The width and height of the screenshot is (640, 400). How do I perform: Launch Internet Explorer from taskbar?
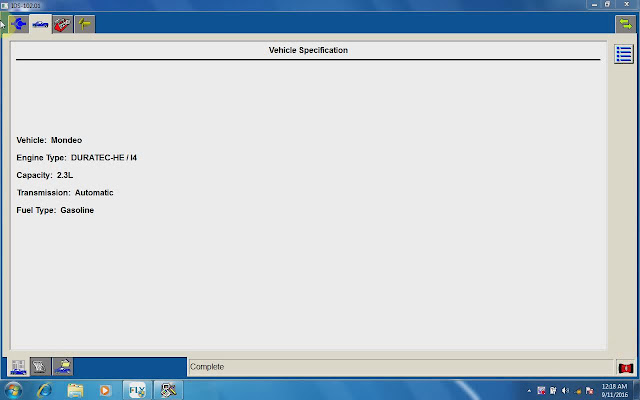click(x=44, y=390)
